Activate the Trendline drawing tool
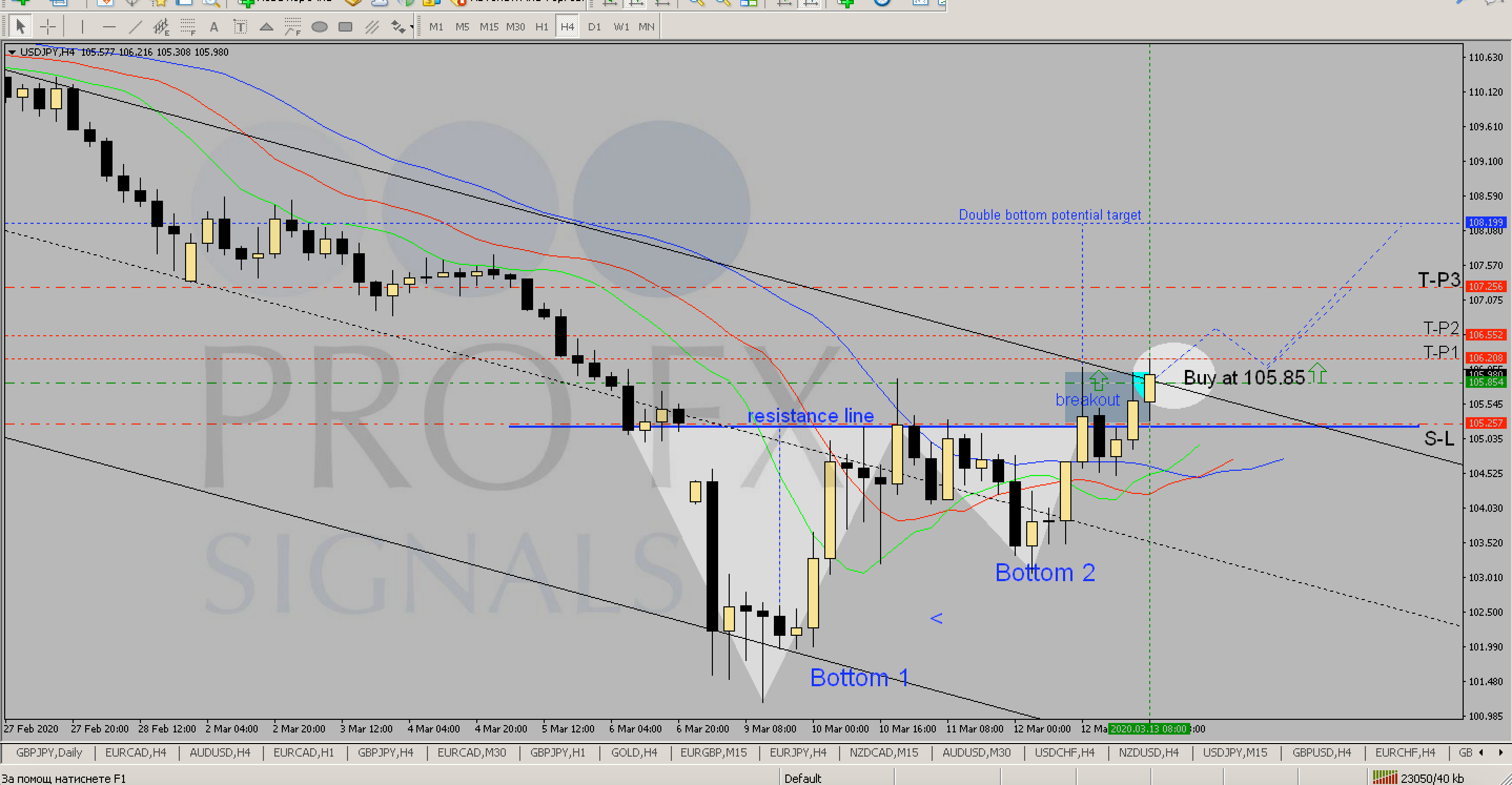Screen dimensions: 1512x785 (135, 26)
